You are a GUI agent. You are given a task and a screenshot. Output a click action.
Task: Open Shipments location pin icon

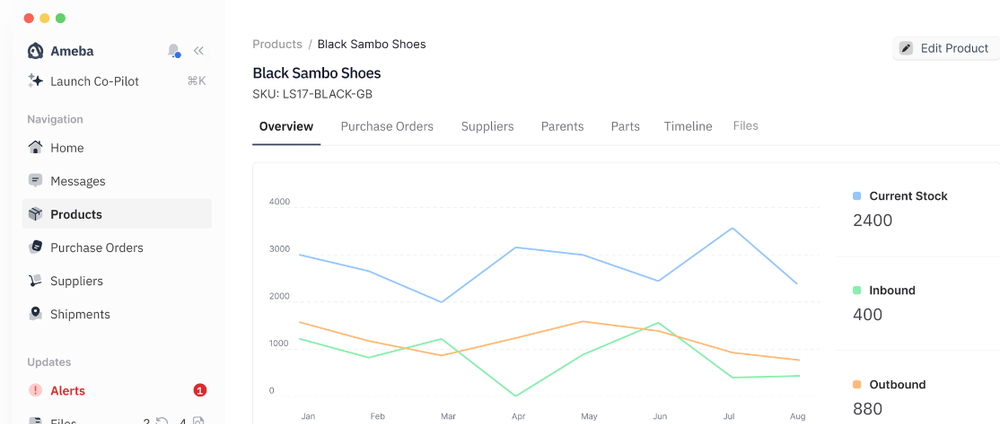coord(36,314)
